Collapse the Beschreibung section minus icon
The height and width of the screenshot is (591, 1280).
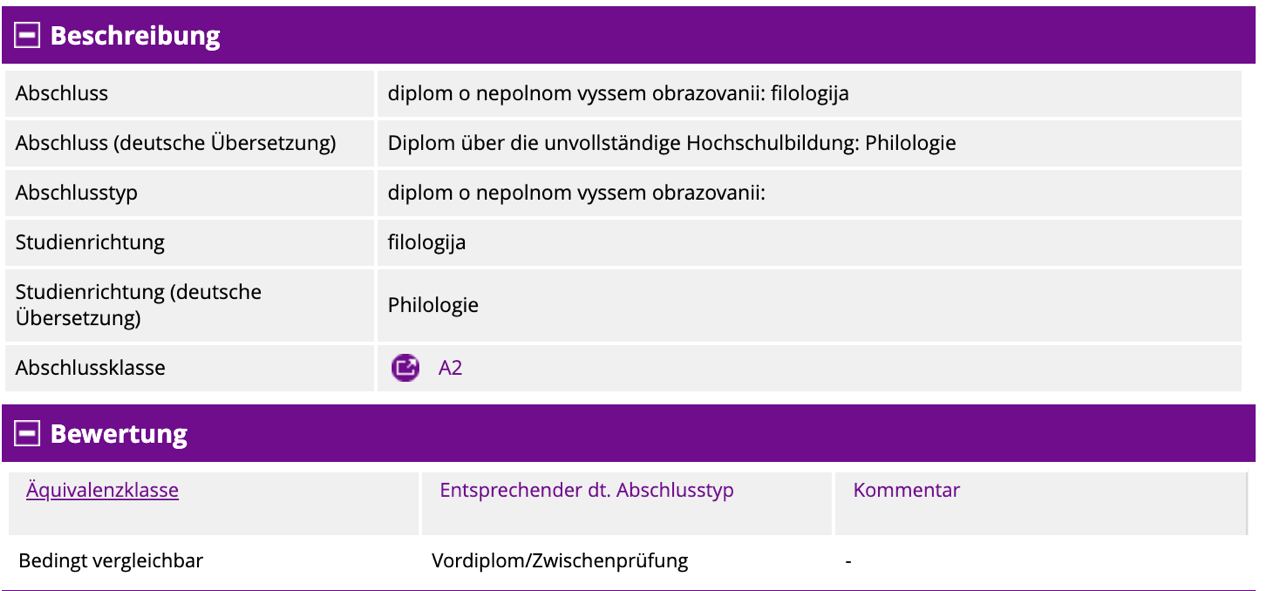click(27, 36)
